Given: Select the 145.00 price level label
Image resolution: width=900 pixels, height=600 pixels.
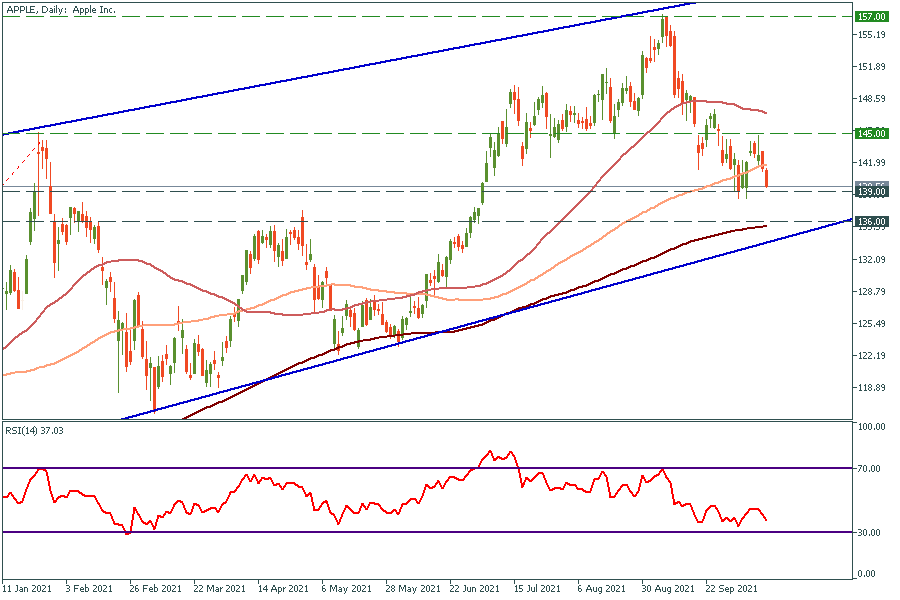Looking at the screenshot, I should pos(872,133).
